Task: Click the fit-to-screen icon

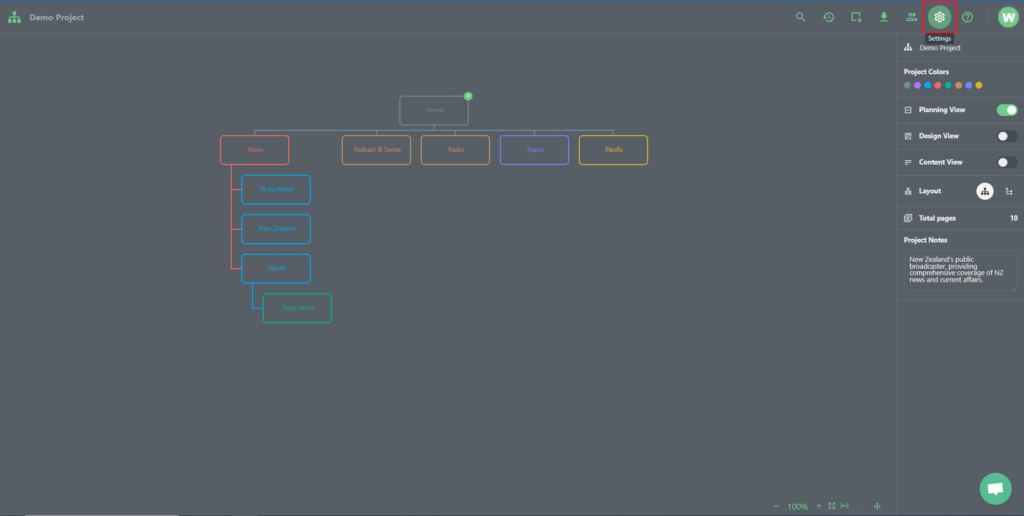Action: click(x=831, y=506)
